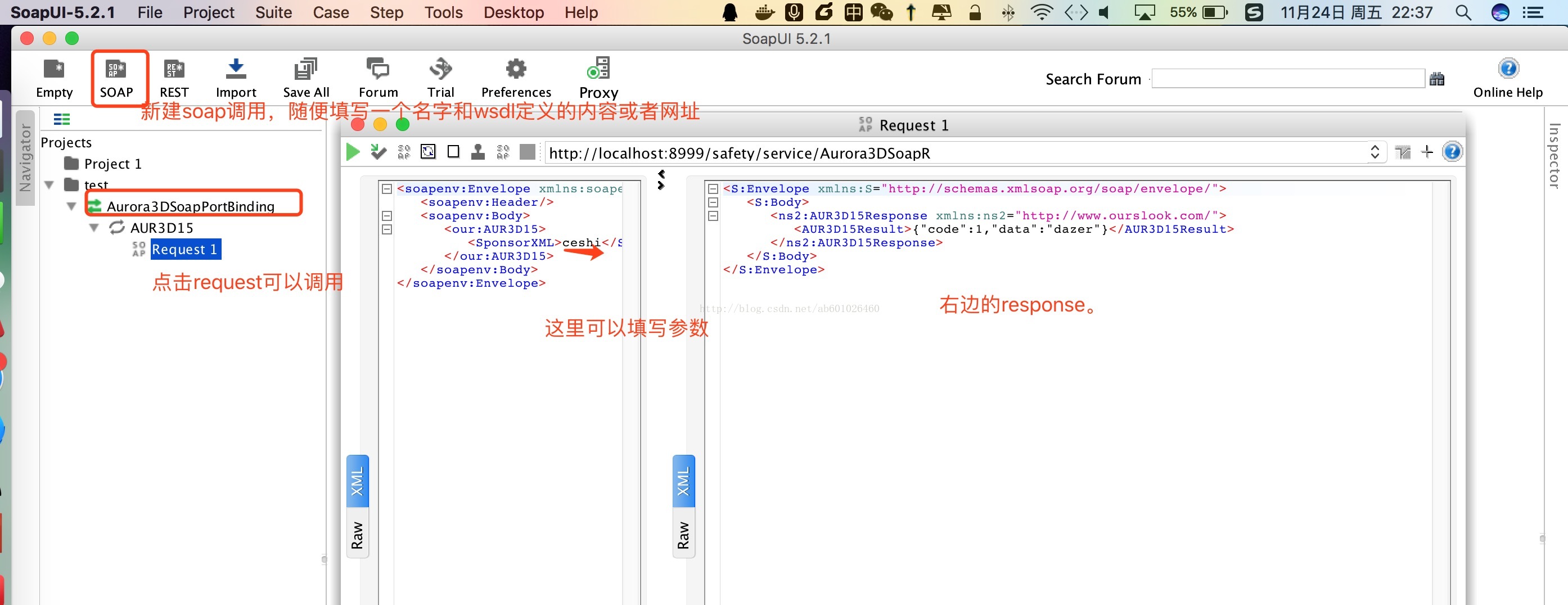This screenshot has height=605, width=1568.
Task: Click Save All in the toolbar
Action: pyautogui.click(x=305, y=78)
